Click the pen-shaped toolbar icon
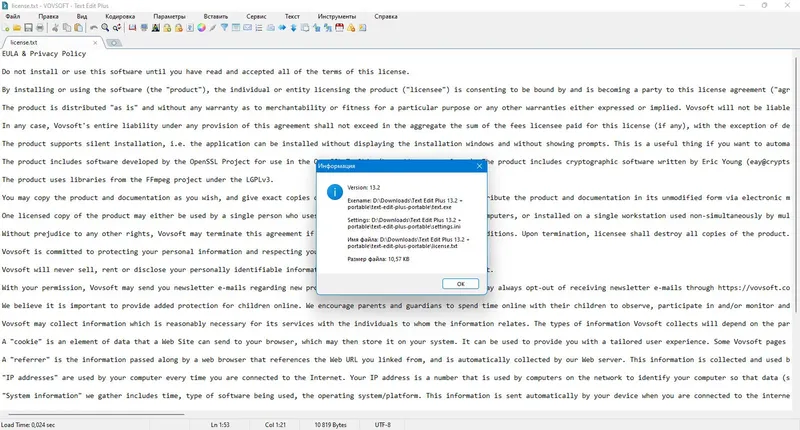Screen dimensions: 800x430 [x=213, y=28]
